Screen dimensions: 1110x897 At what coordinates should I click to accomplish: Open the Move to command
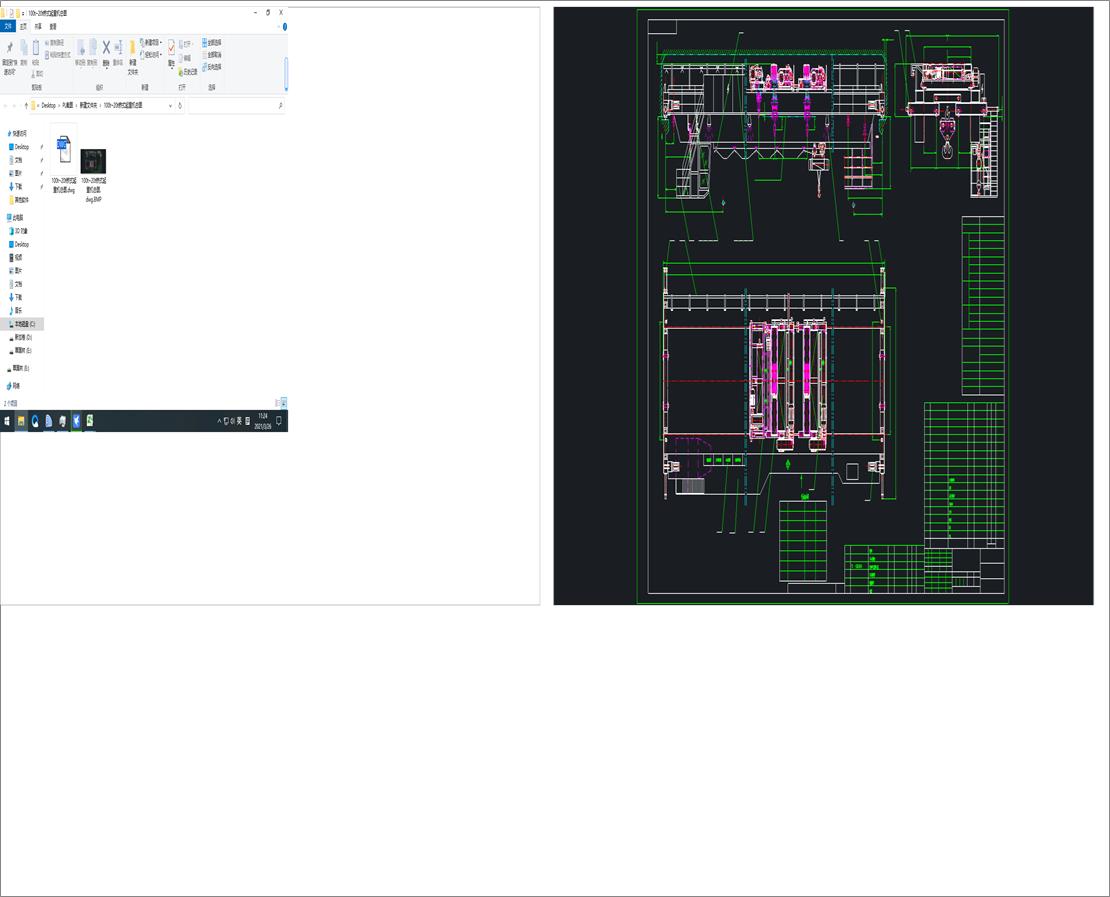tap(80, 53)
